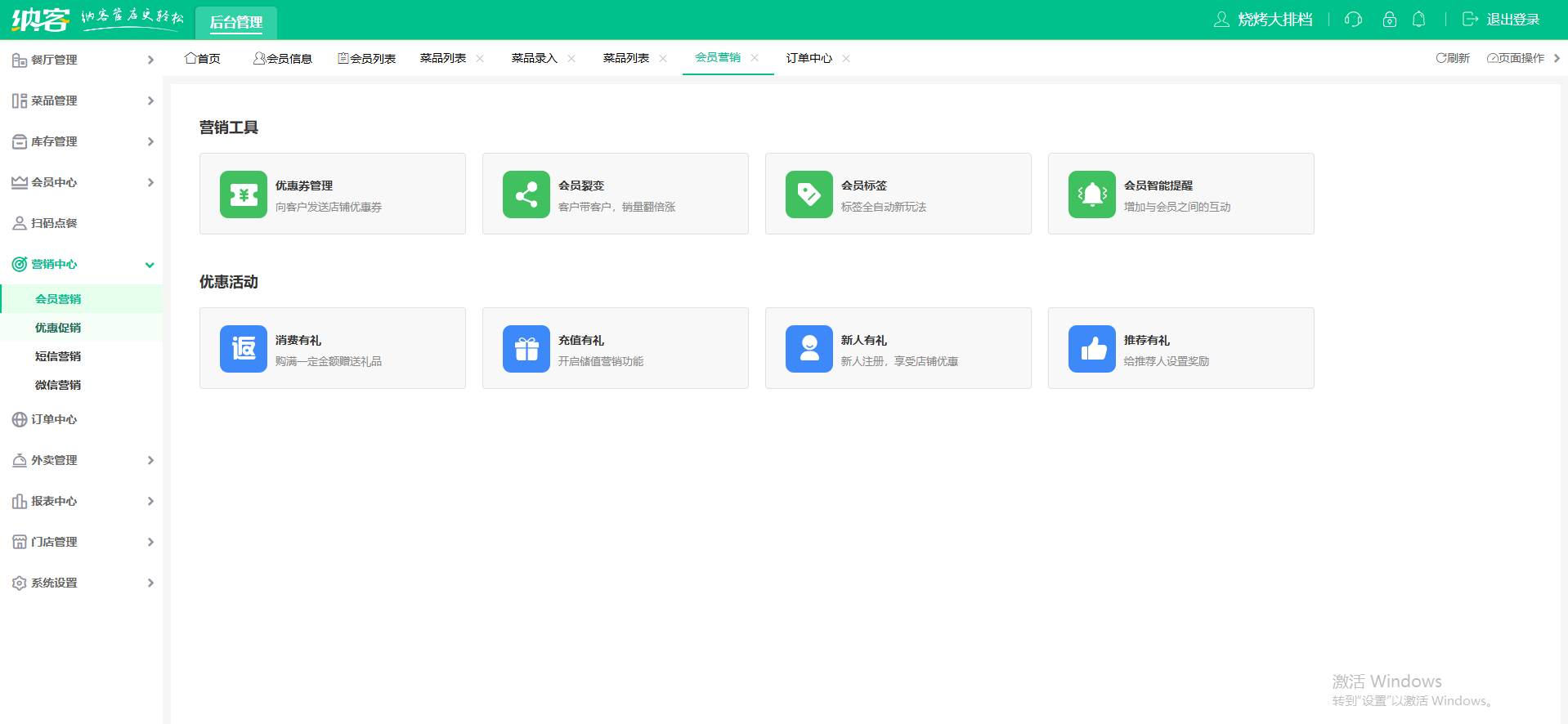Expand the 餐厅管理 sidebar menu

tap(82, 60)
